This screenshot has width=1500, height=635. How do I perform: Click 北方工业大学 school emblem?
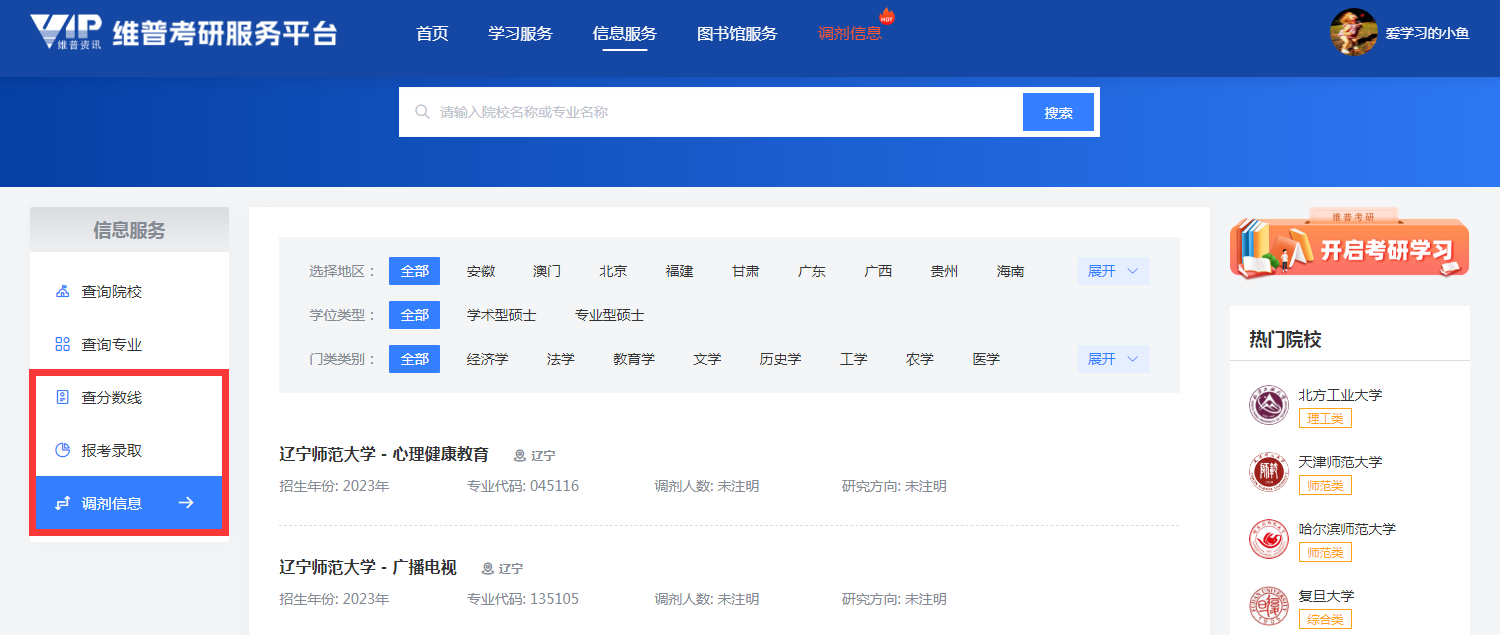pyautogui.click(x=1269, y=405)
